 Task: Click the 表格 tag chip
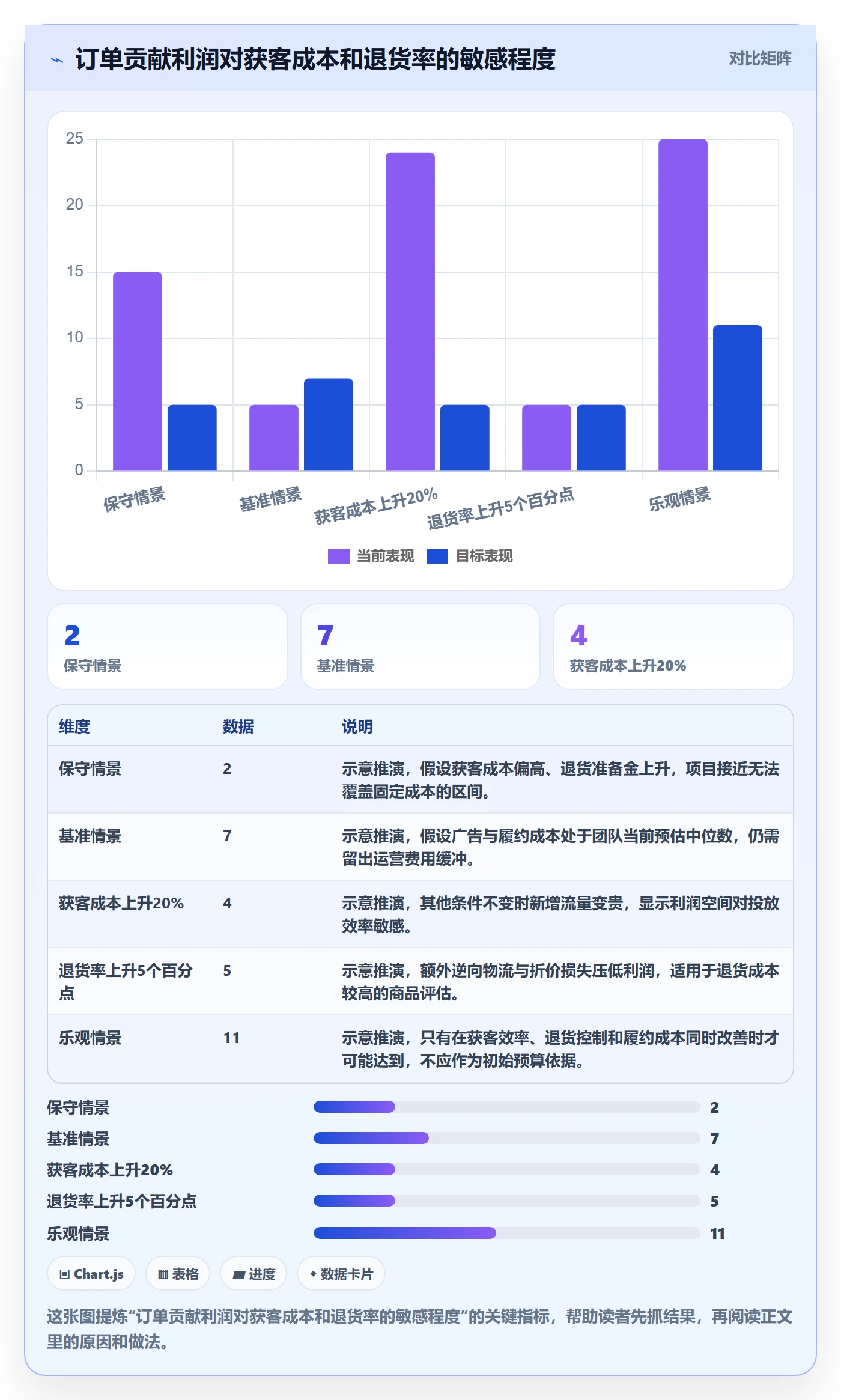pos(178,1274)
